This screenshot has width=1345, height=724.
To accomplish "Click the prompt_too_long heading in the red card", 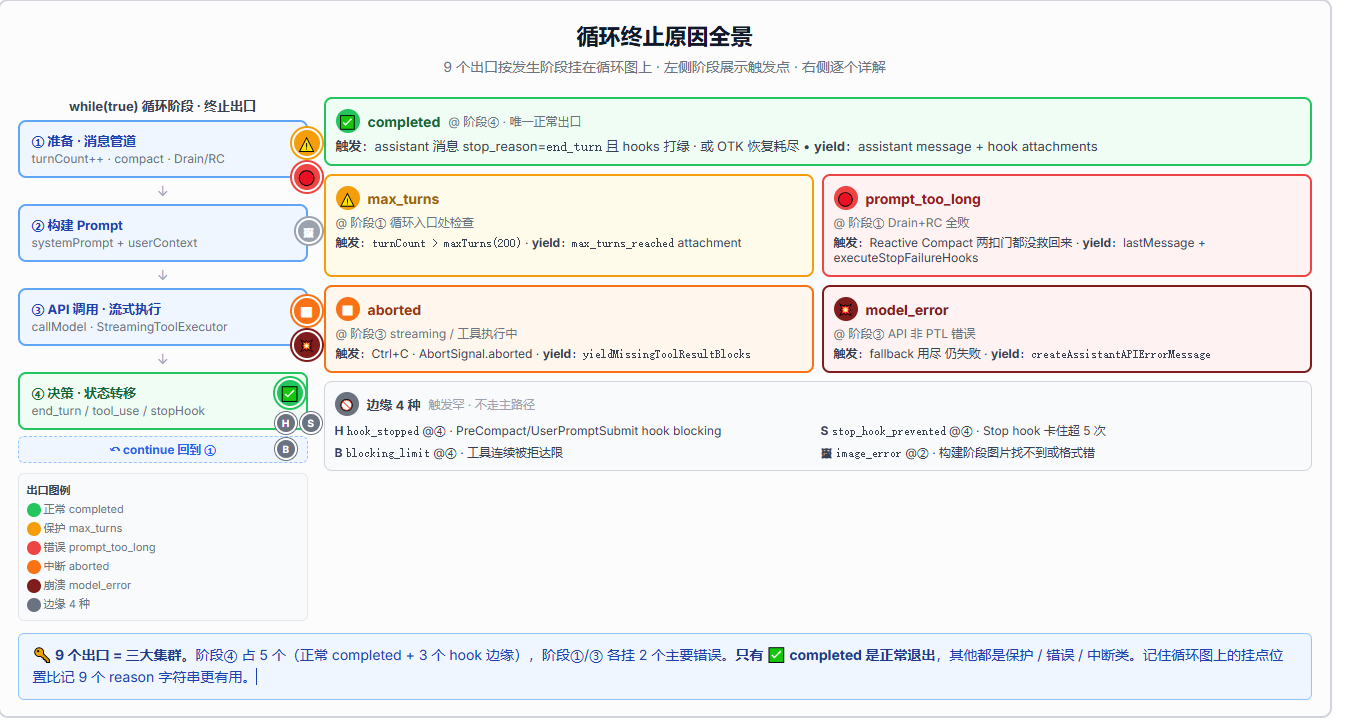I will coord(923,199).
